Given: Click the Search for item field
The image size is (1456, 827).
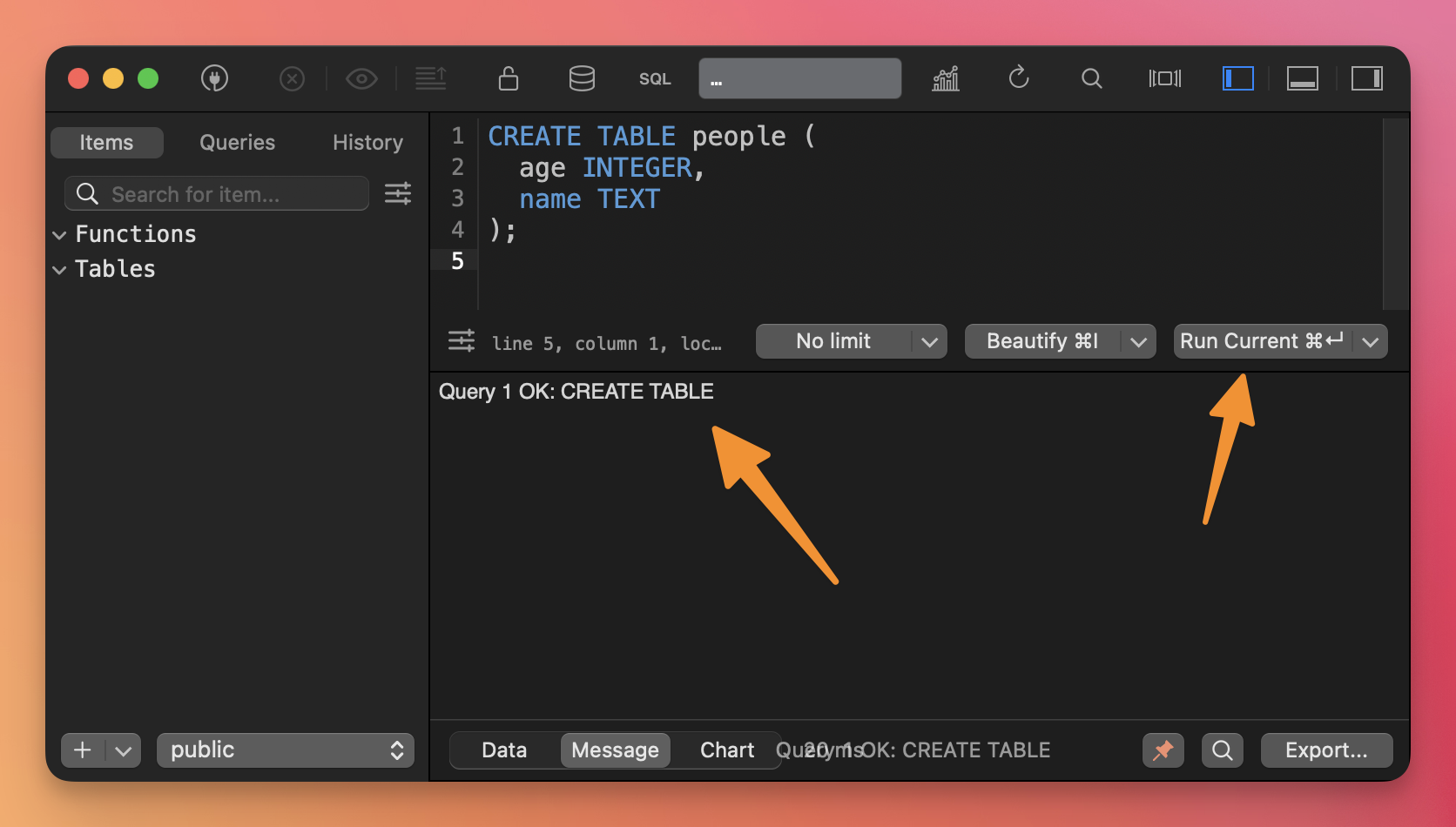Looking at the screenshot, I should pos(226,194).
